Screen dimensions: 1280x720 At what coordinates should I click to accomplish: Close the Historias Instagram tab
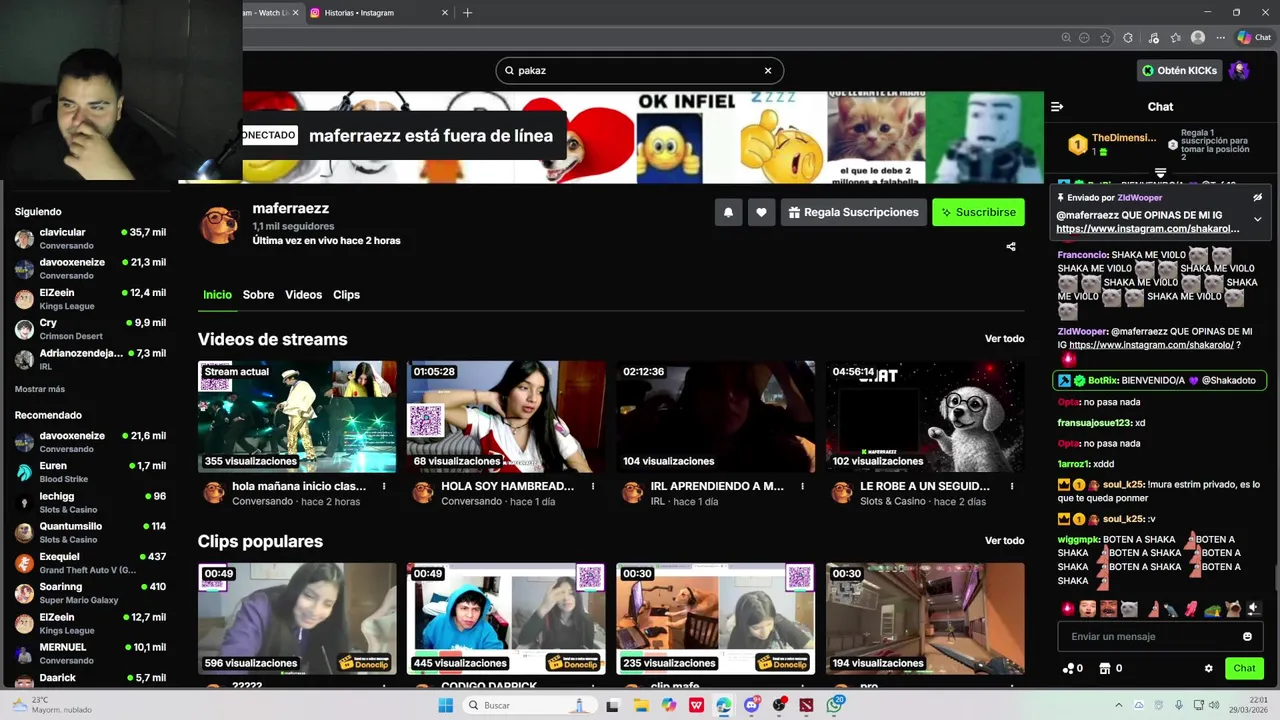pyautogui.click(x=445, y=13)
